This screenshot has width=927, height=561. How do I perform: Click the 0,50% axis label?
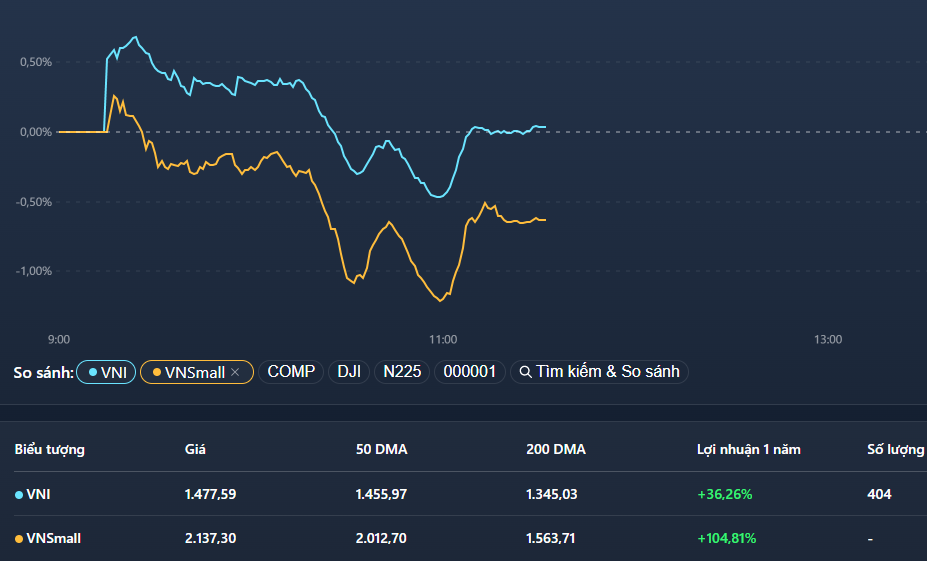click(x=36, y=62)
